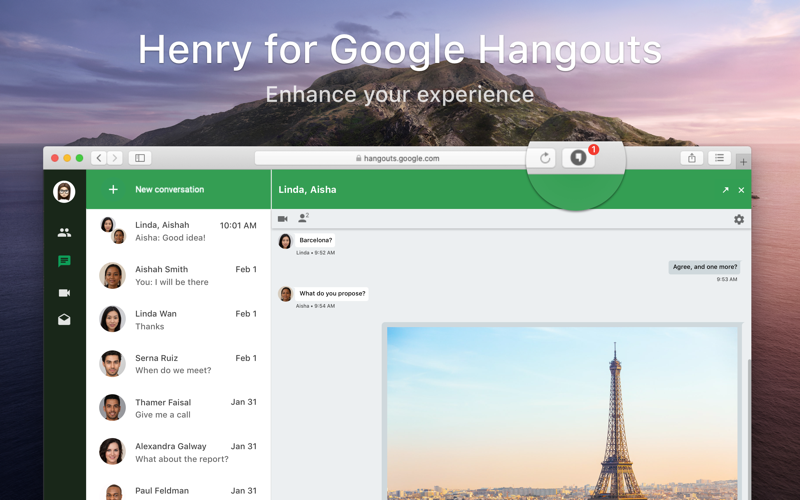
Task: Open the invites envelope icon in sidebar
Action: pos(64,319)
